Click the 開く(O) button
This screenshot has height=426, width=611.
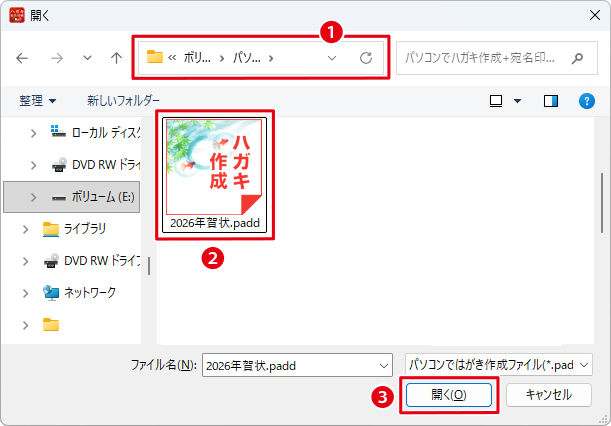point(449,395)
